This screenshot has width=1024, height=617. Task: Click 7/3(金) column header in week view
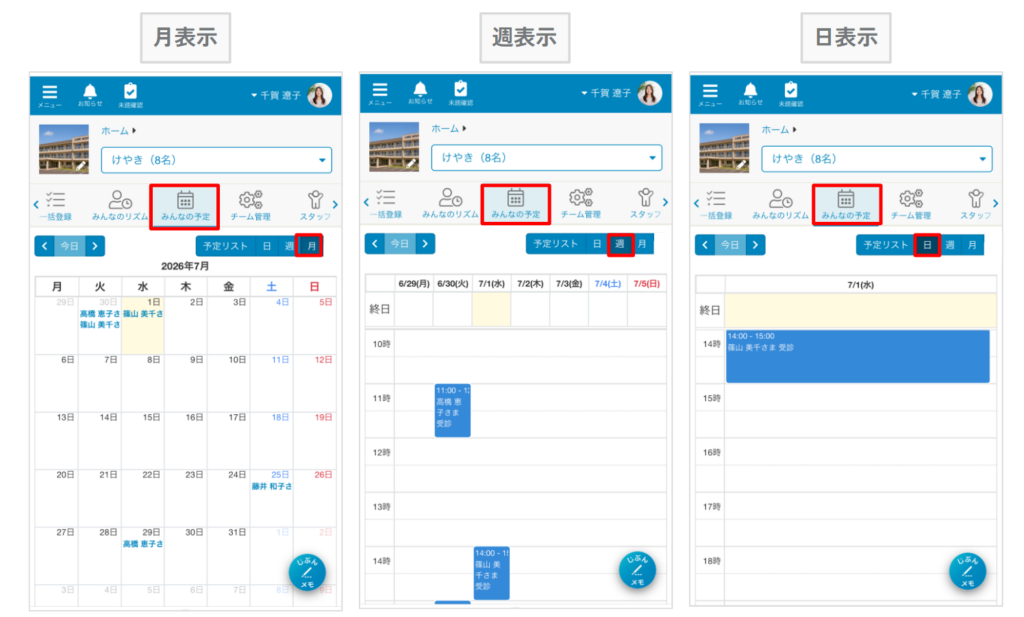[569, 283]
